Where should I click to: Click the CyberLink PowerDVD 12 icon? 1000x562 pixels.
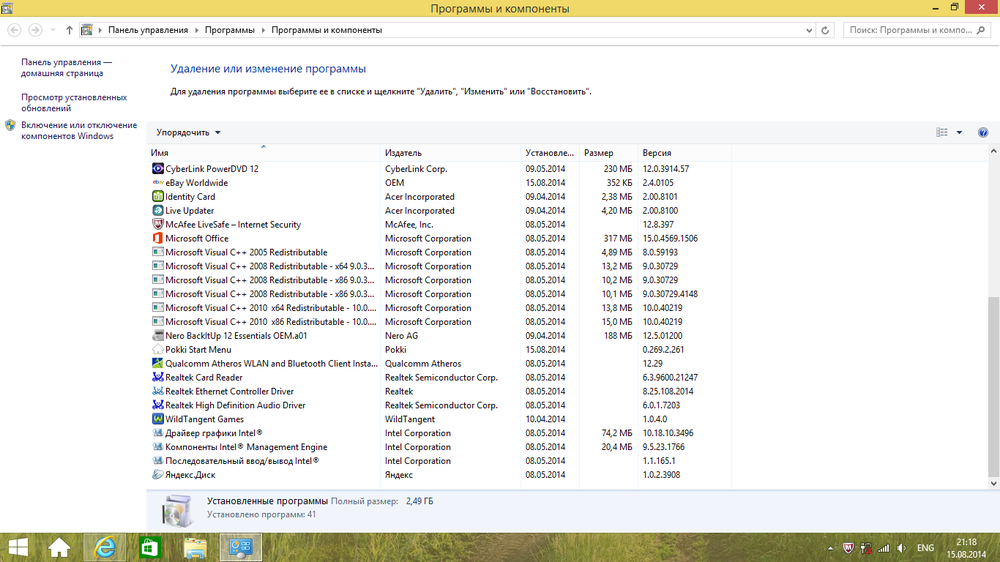pyautogui.click(x=158, y=168)
